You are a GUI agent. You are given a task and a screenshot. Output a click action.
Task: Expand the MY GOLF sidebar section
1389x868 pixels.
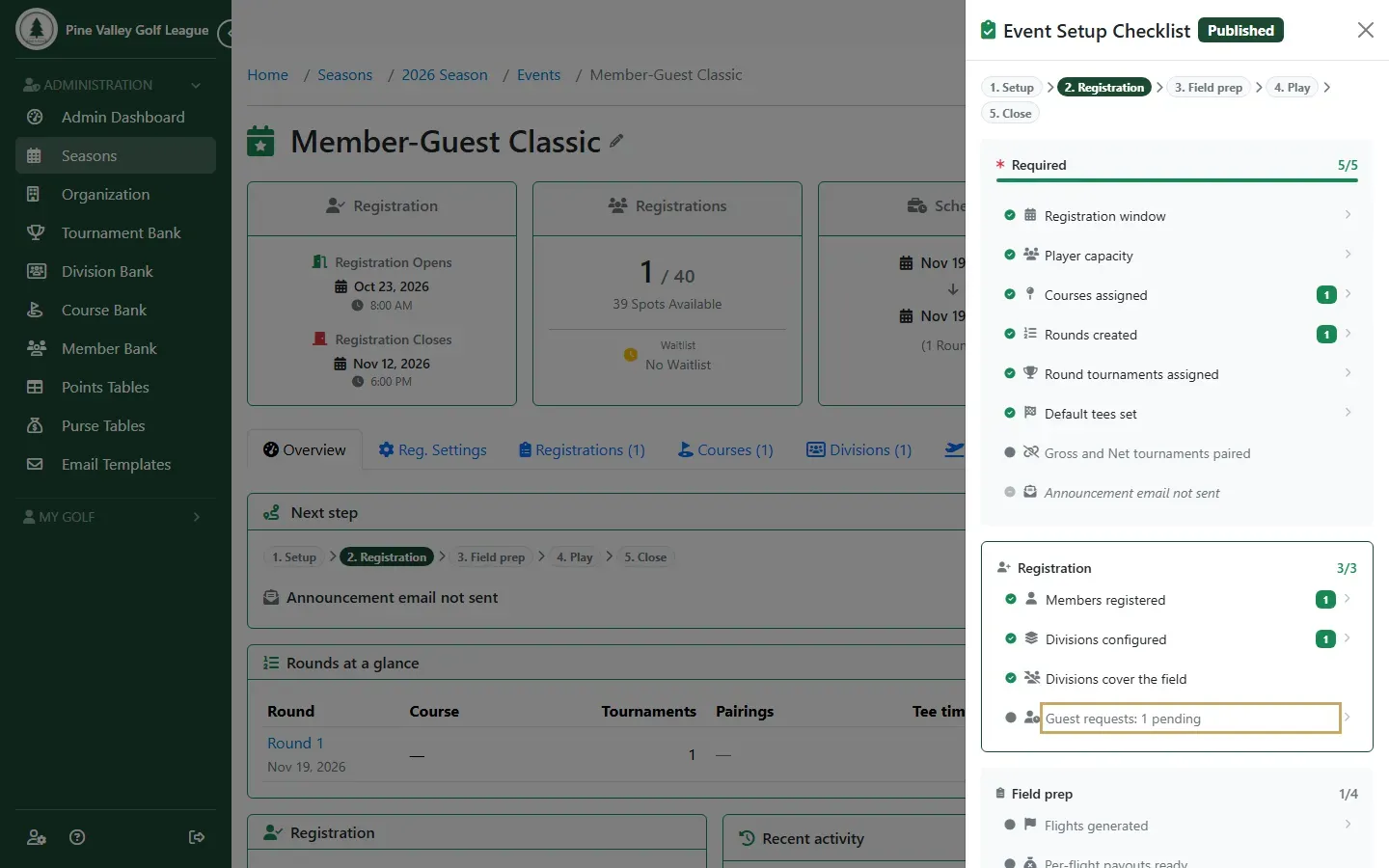click(x=197, y=517)
